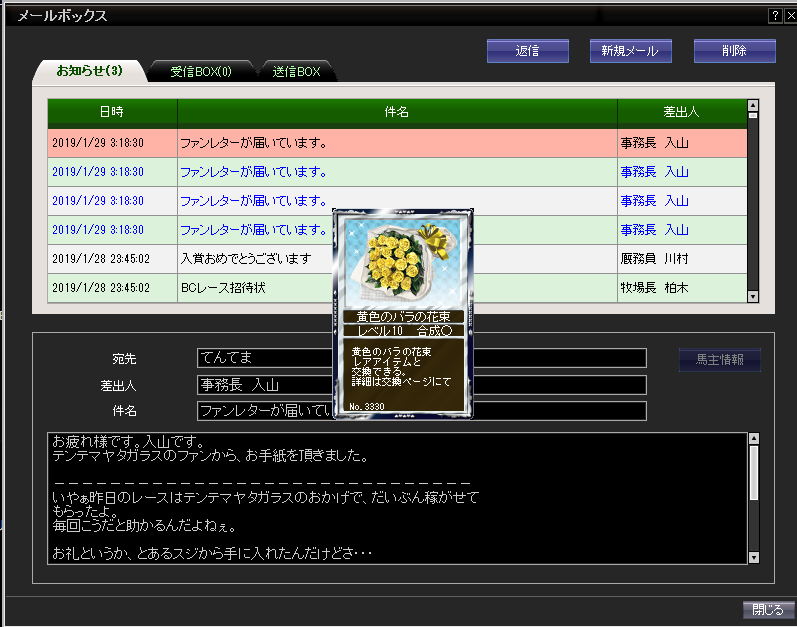Click the mail list vertical scrollbar track
This screenshot has width=797, height=627.
click(x=753, y=200)
